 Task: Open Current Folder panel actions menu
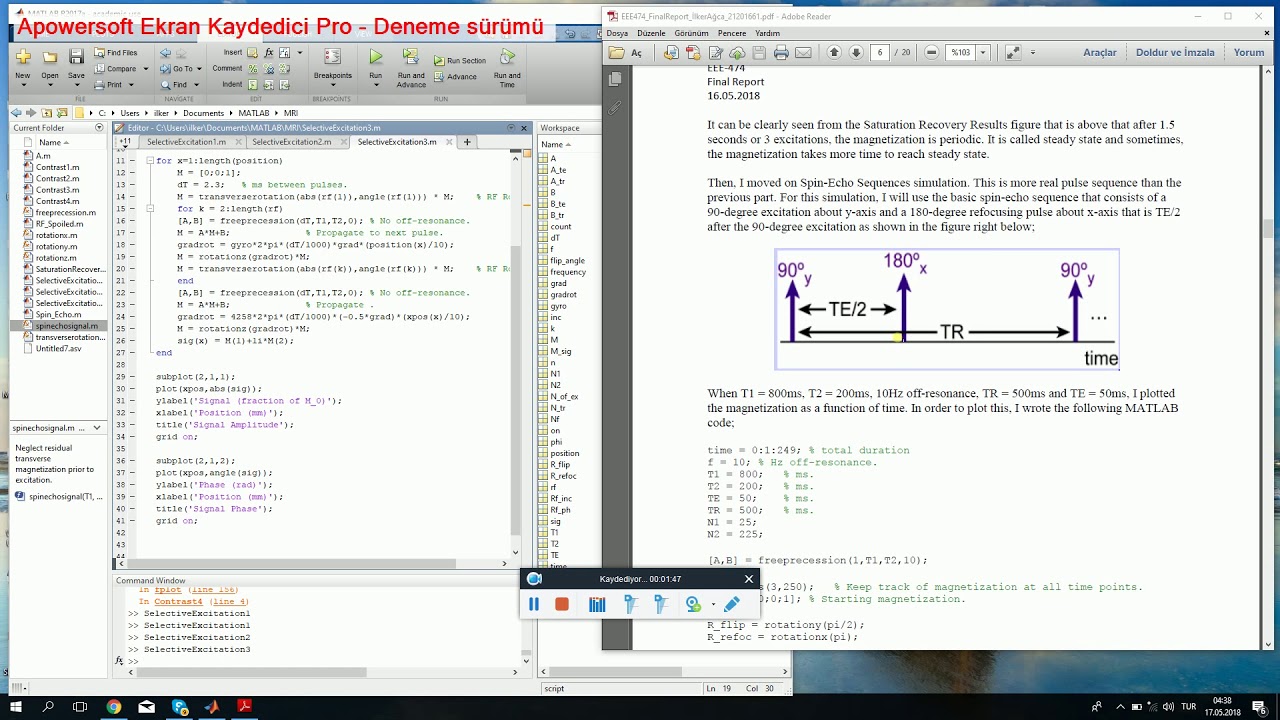(x=99, y=128)
